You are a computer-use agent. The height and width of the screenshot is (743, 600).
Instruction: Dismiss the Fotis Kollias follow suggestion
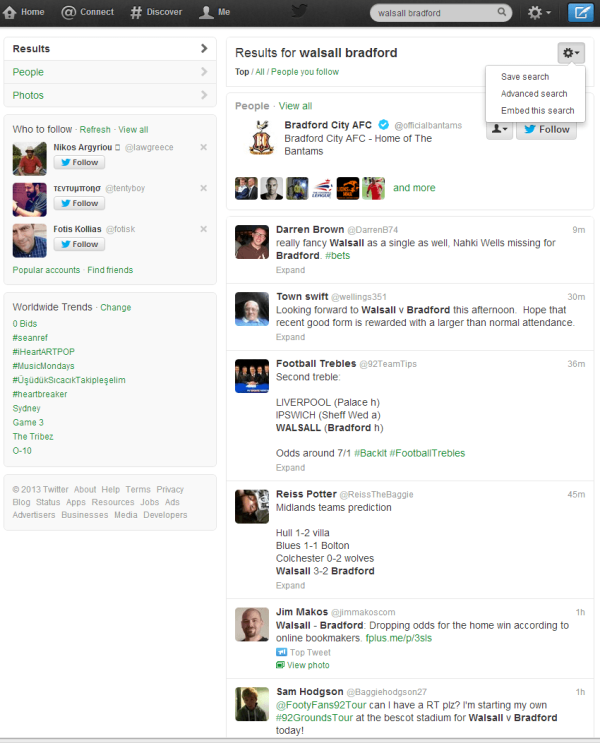point(203,229)
